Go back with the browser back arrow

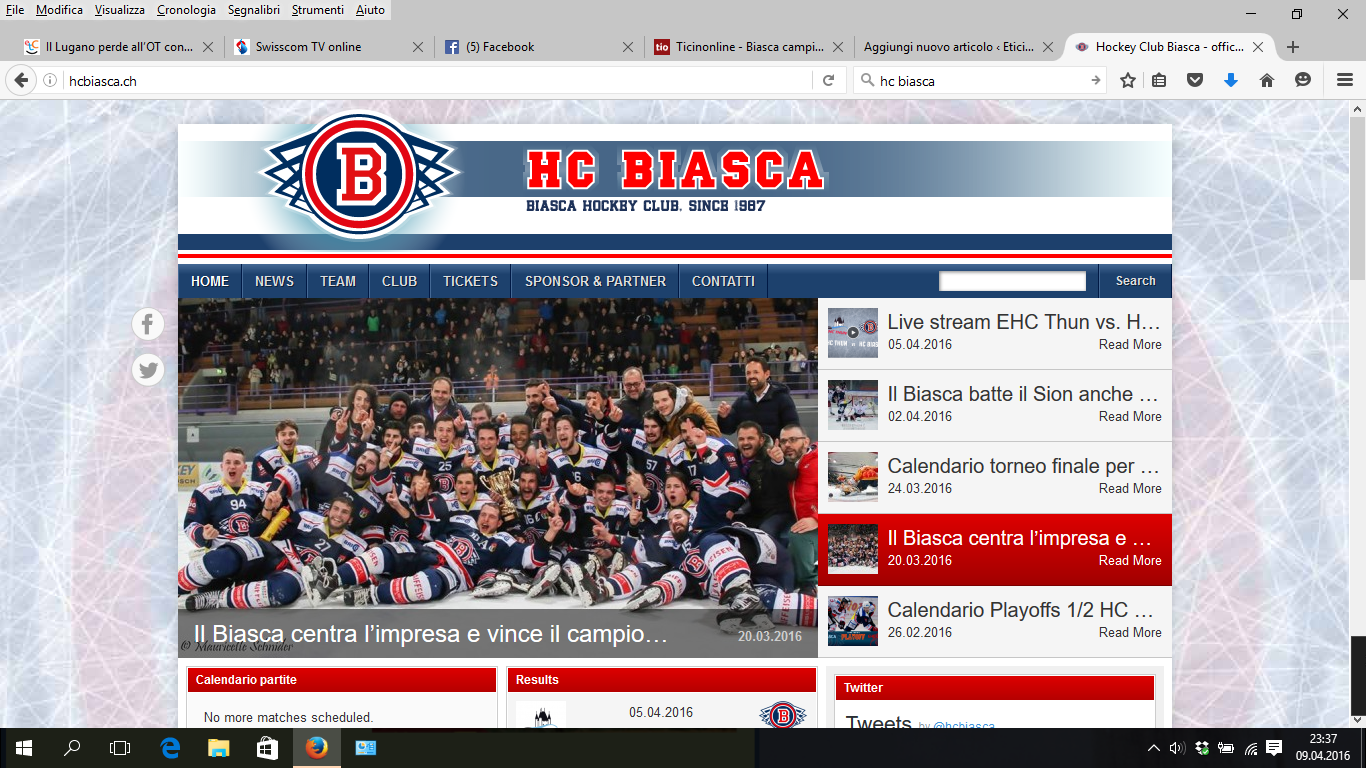coord(21,81)
